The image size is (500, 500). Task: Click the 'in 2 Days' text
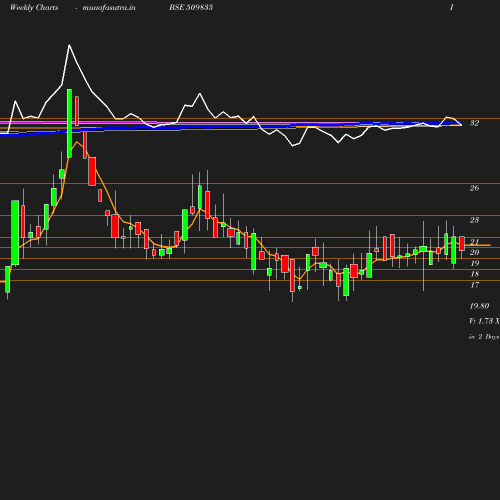[x=484, y=337]
